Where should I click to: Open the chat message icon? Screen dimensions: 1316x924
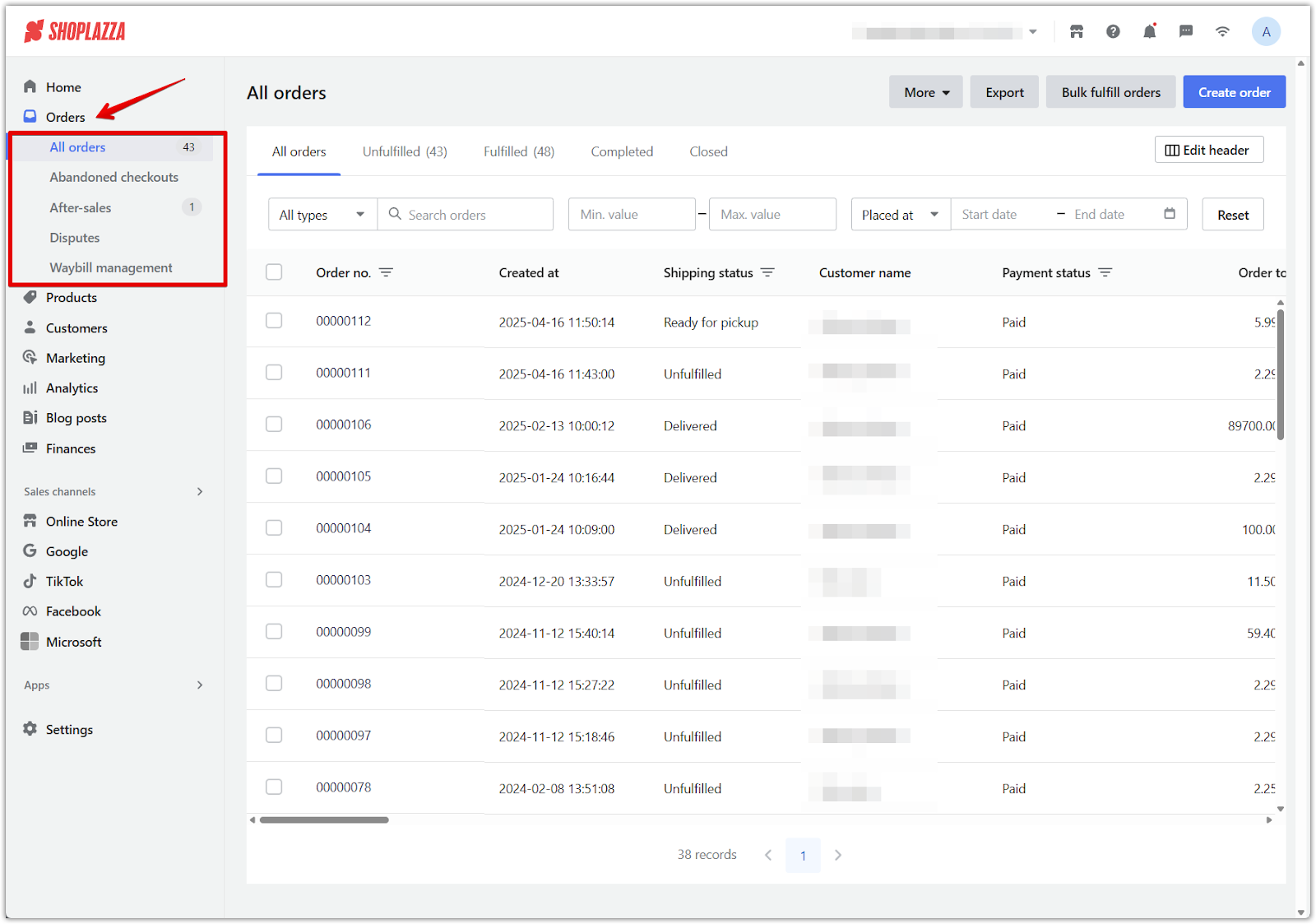coord(1186,31)
